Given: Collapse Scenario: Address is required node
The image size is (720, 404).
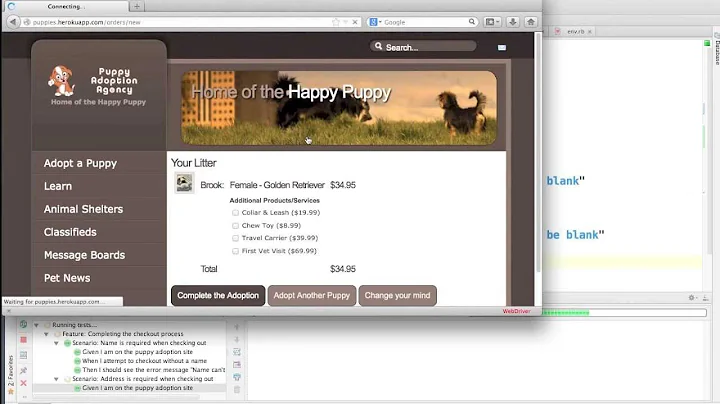Looking at the screenshot, I should [x=56, y=379].
